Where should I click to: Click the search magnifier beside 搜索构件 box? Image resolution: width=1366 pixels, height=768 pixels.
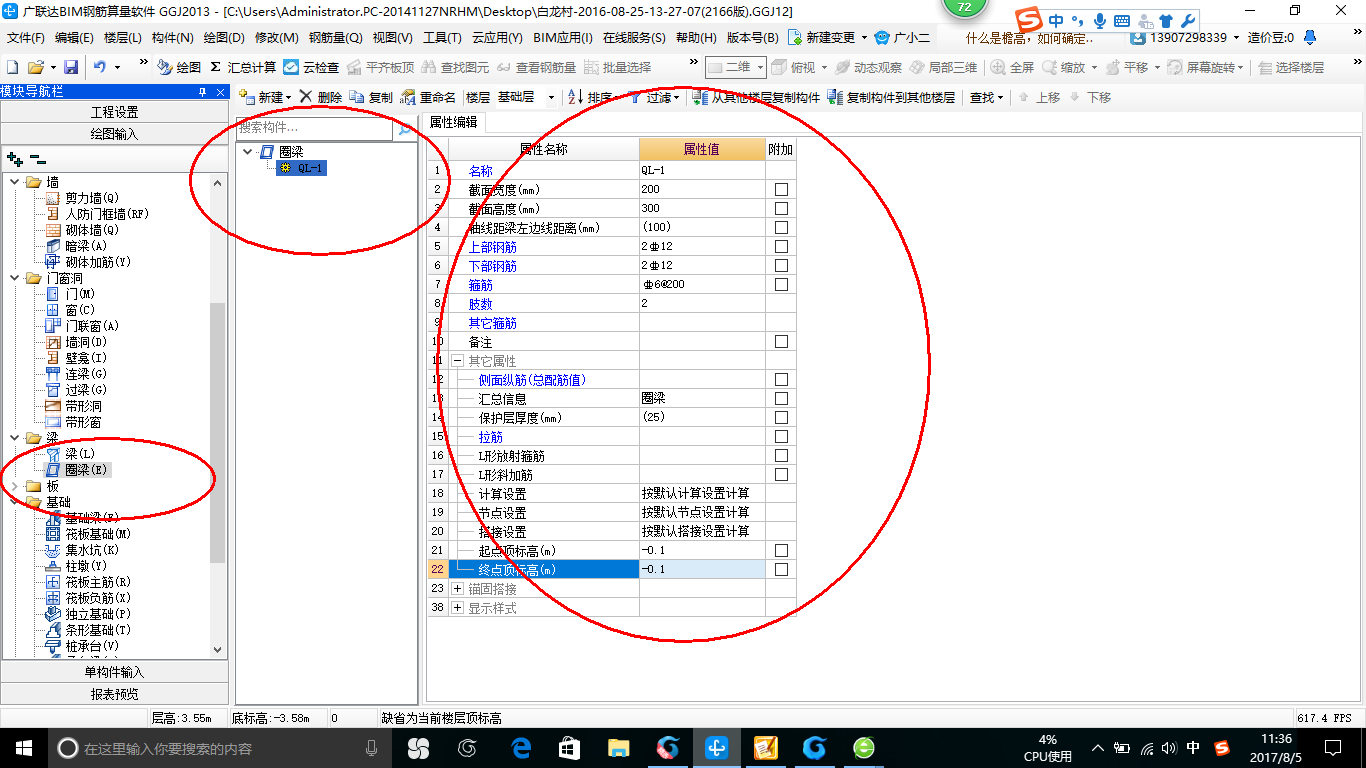(x=405, y=128)
